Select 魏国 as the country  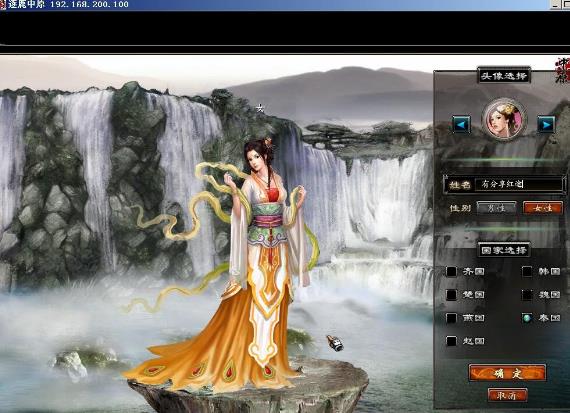coord(527,294)
